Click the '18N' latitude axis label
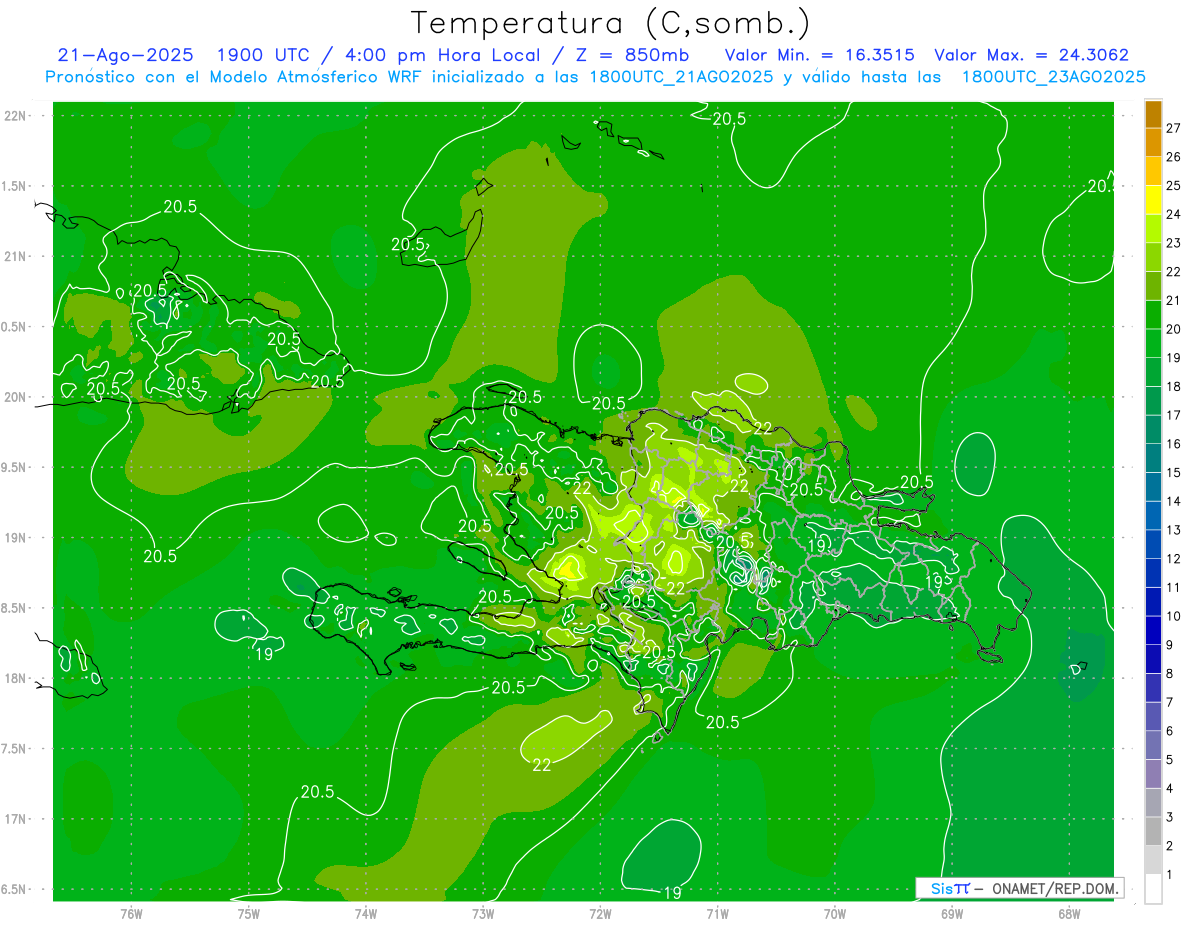 15,678
